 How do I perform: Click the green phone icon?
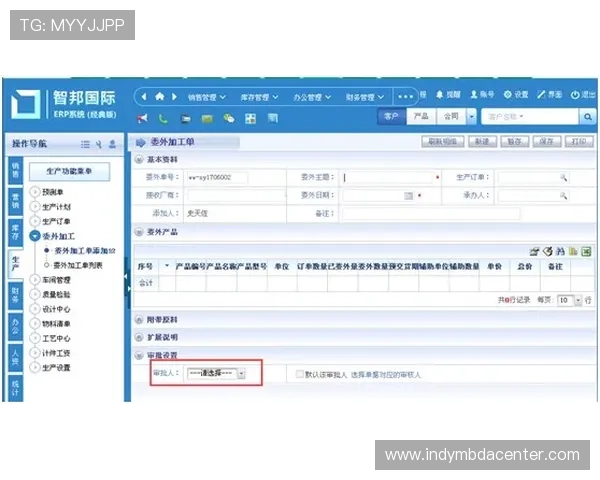[x=163, y=119]
